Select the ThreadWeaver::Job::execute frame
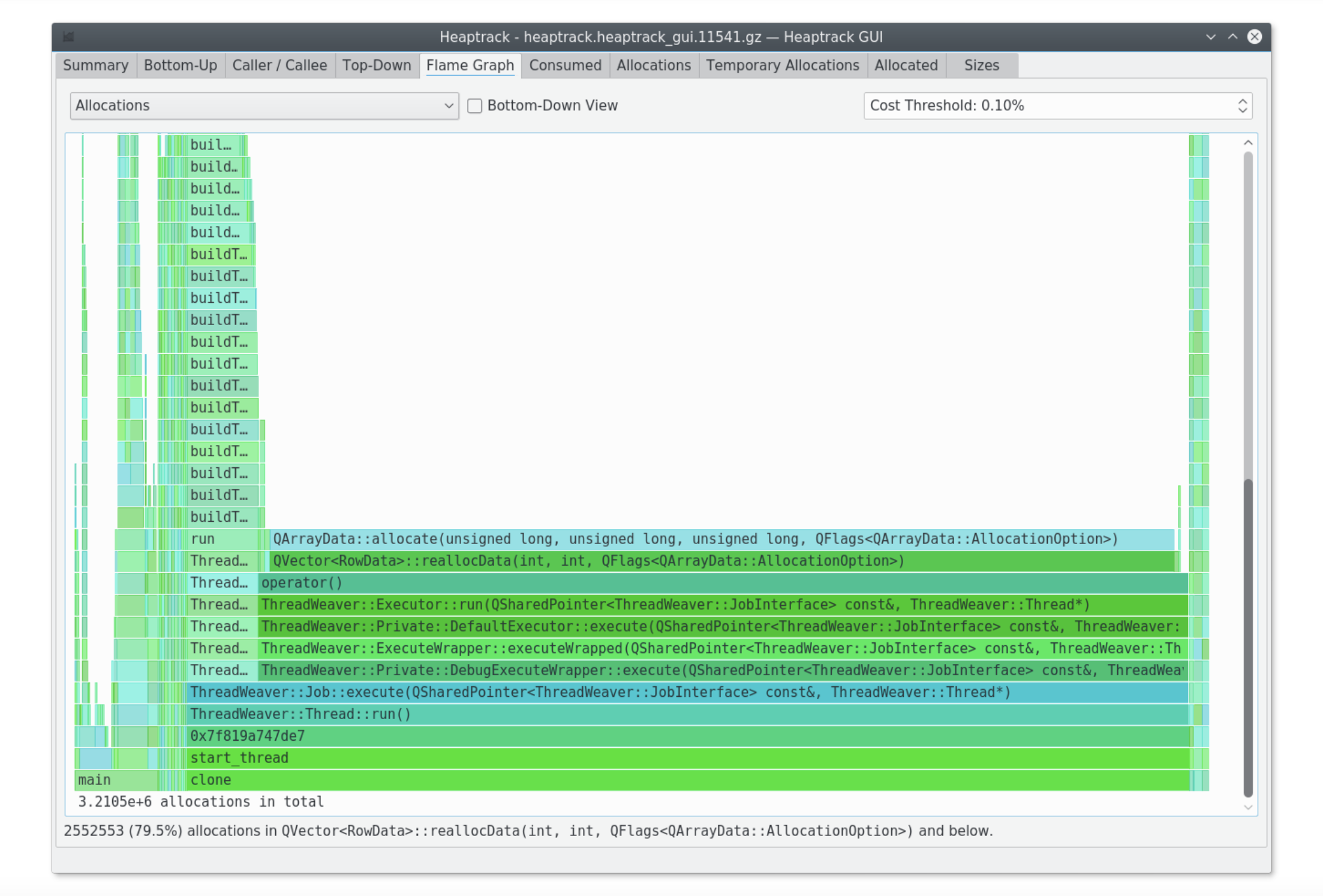 (687, 692)
